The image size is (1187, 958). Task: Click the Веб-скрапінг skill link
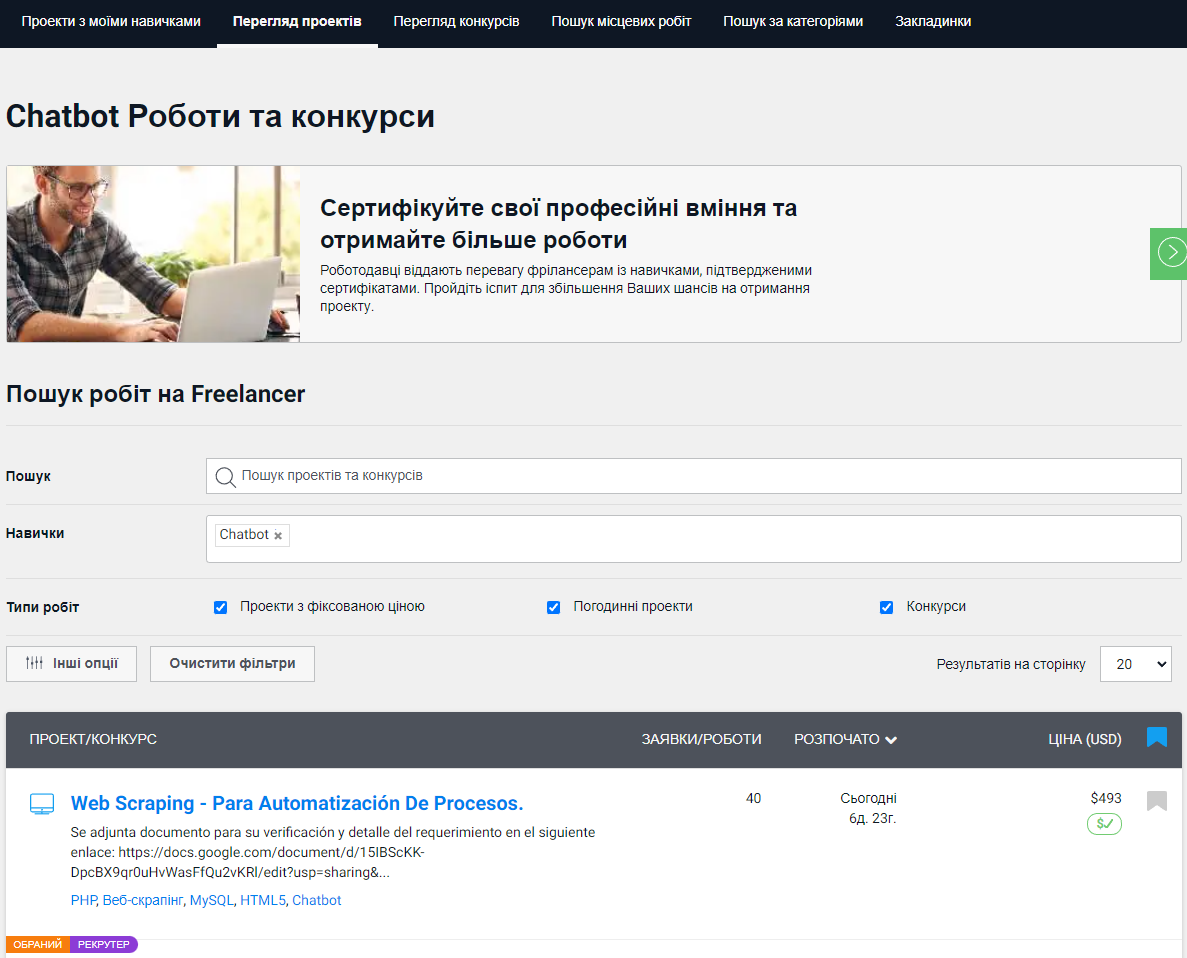[x=142, y=900]
